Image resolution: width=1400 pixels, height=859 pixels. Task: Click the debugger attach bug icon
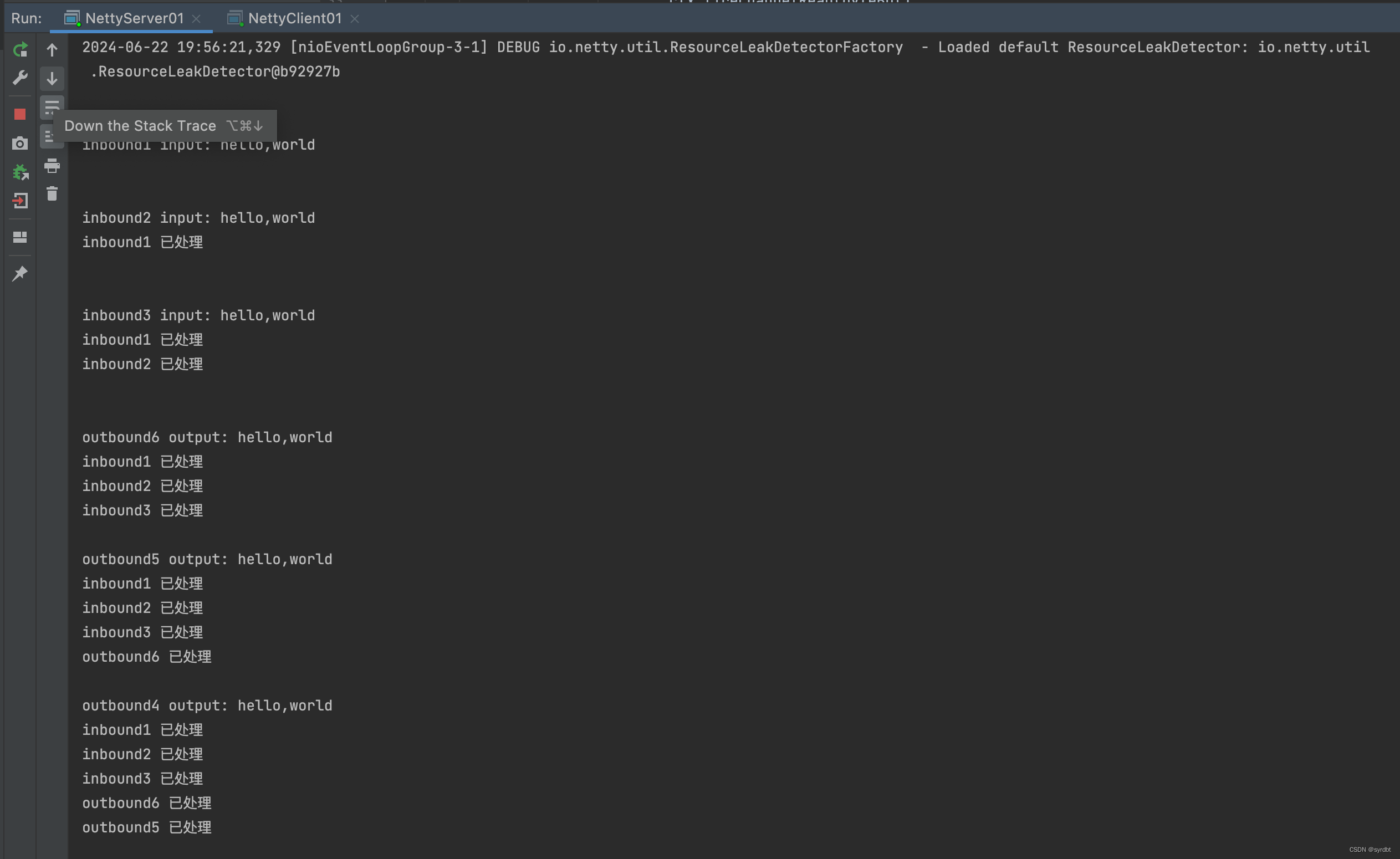click(x=20, y=172)
